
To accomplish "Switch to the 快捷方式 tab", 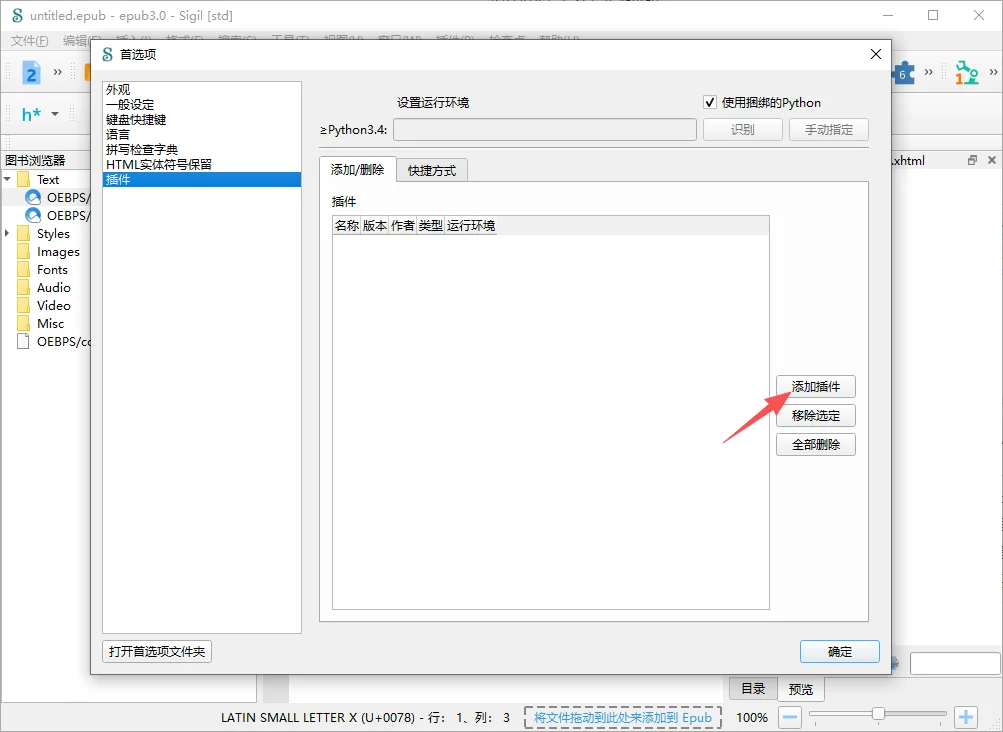I will 432,170.
